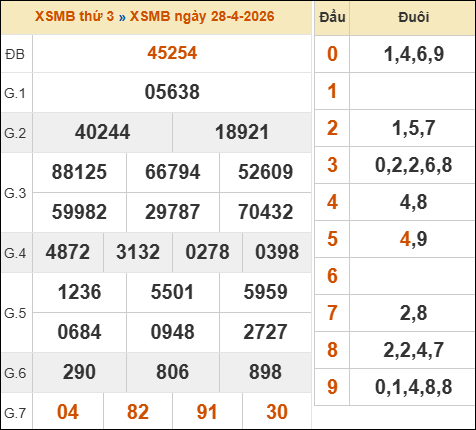The height and width of the screenshot is (430, 476).
Task: Select G.6 number 806
Action: (x=173, y=372)
